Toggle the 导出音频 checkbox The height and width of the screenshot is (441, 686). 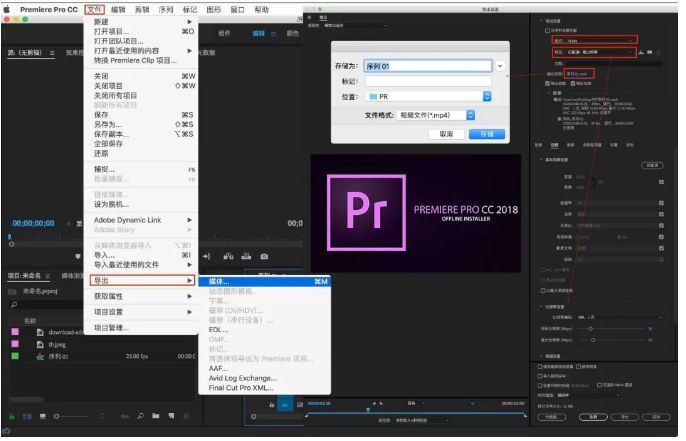click(x=573, y=84)
